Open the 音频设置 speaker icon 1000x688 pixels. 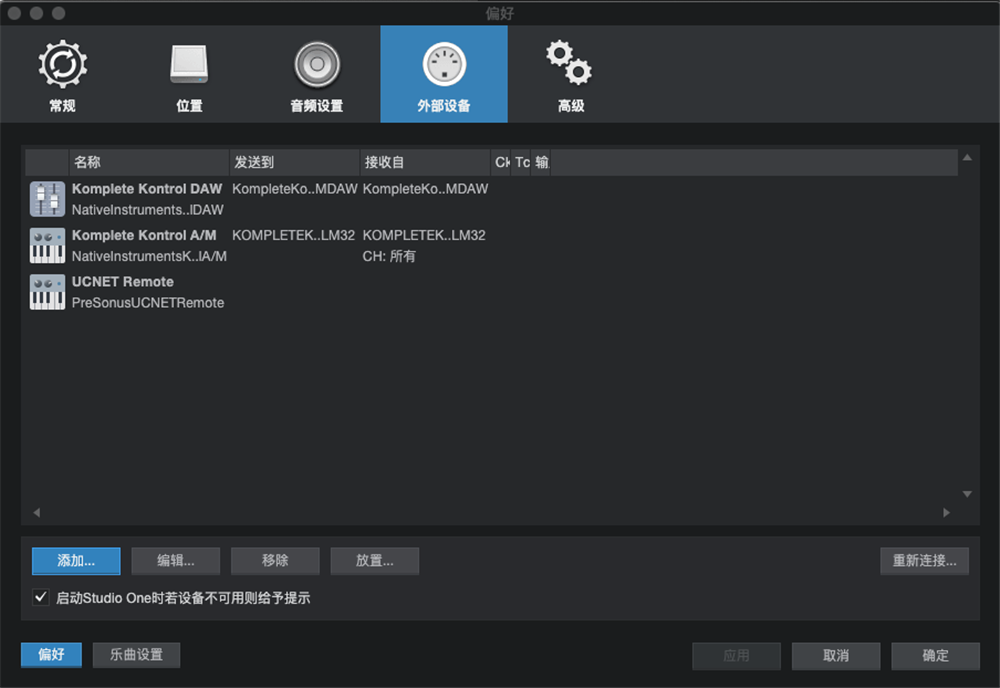click(317, 64)
